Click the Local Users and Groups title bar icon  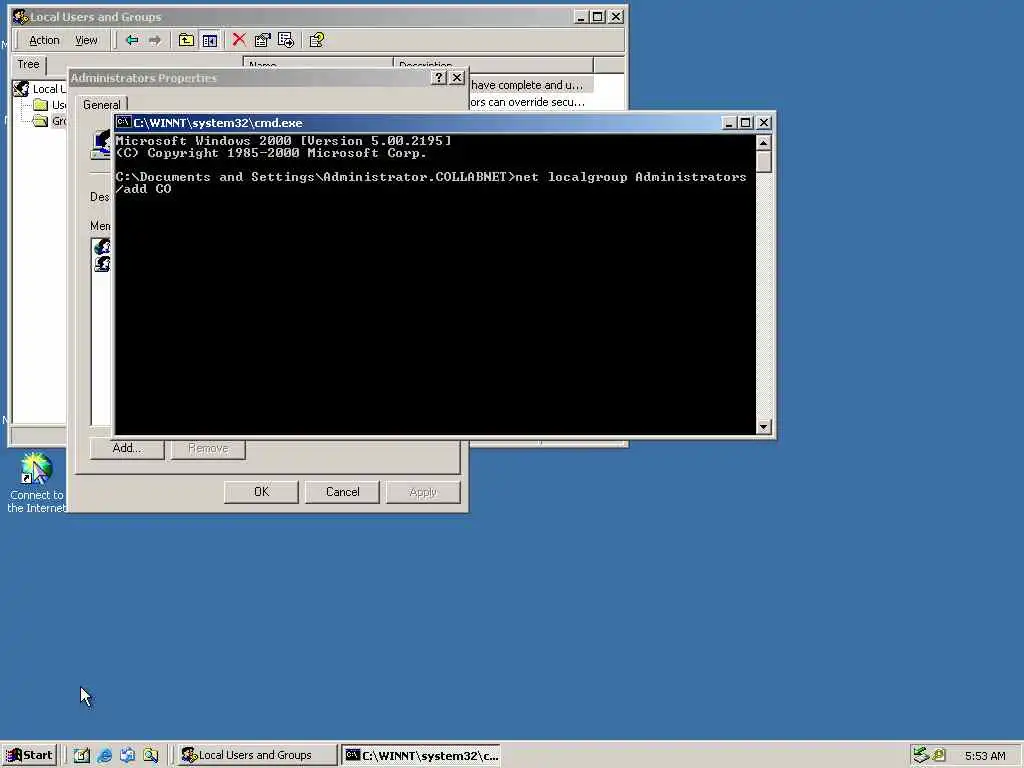(21, 17)
